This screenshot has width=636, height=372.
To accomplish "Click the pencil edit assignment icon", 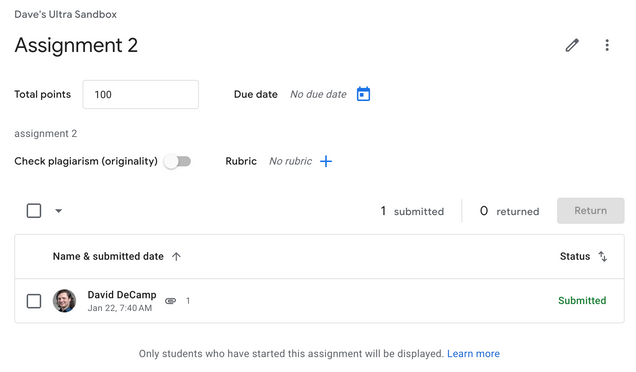I will pos(572,45).
